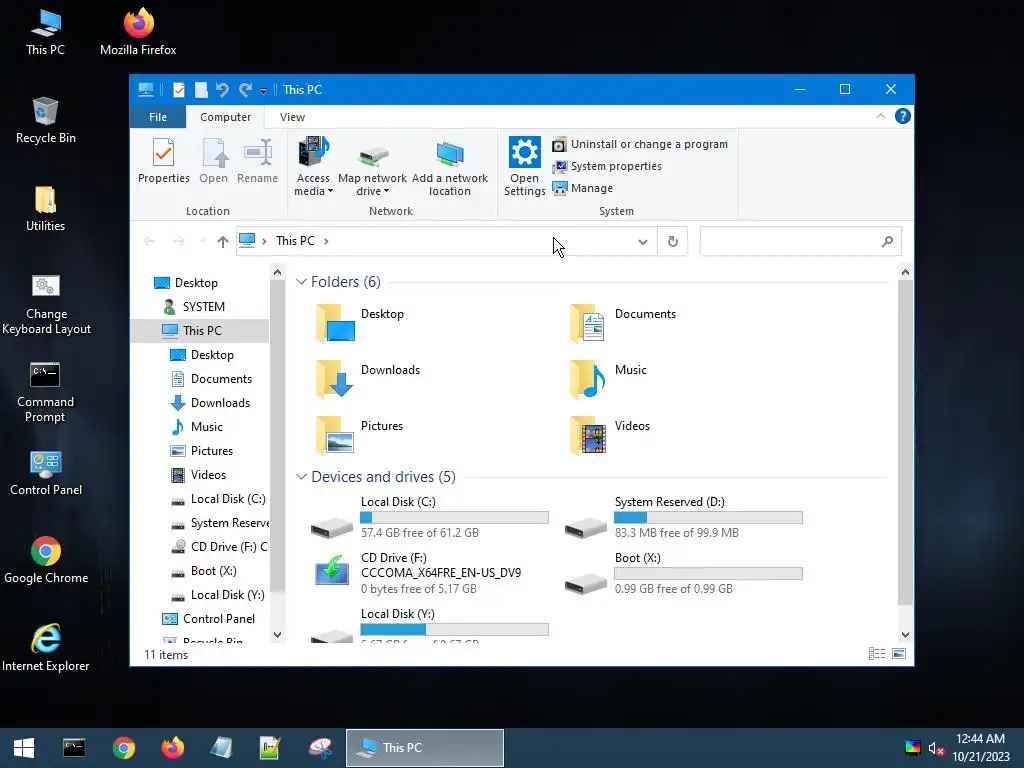Open Command Prompt from taskbar
1024x768 pixels.
(x=74, y=748)
